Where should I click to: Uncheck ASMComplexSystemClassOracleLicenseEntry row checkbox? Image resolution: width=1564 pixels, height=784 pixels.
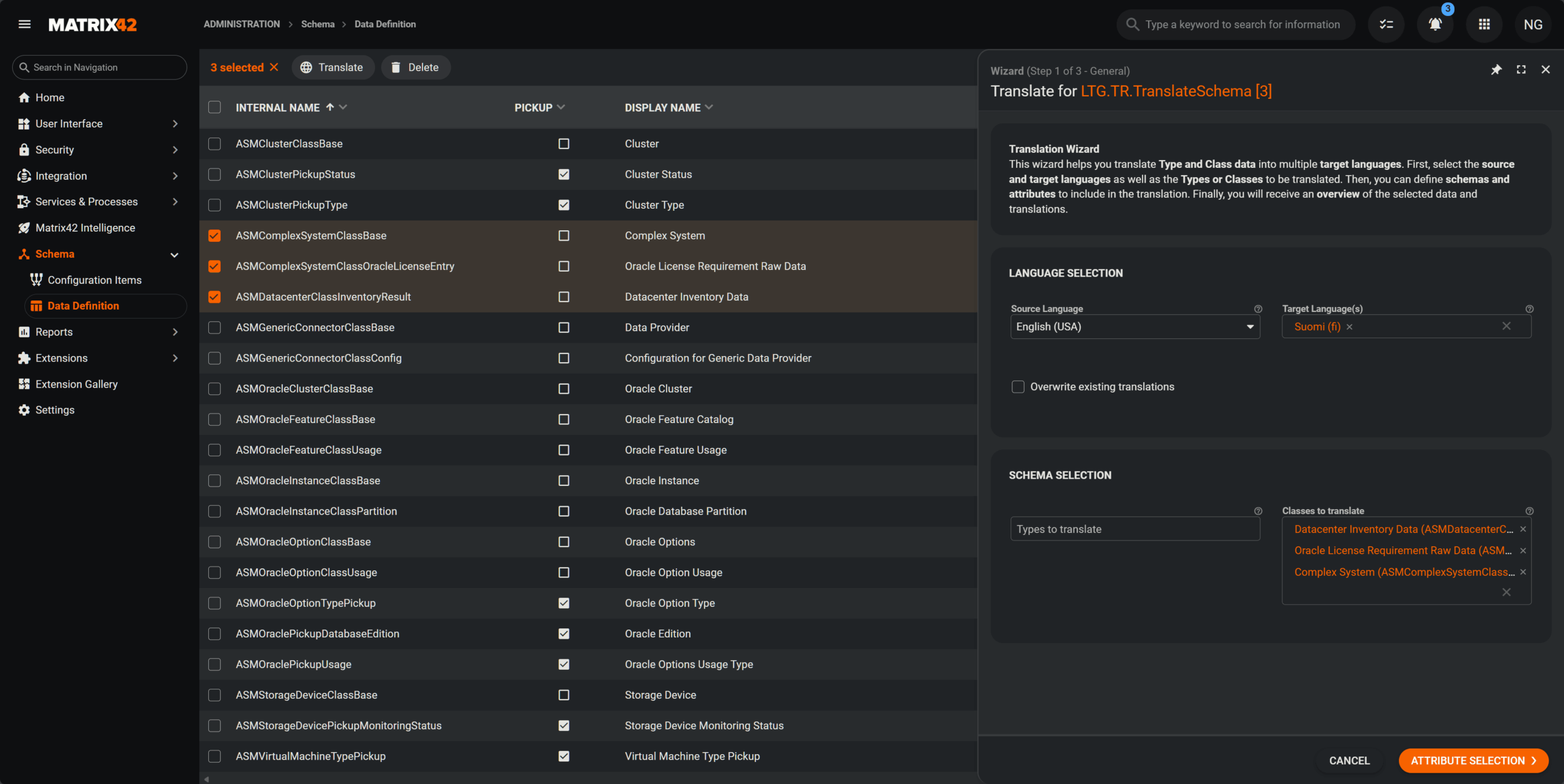[x=214, y=266]
